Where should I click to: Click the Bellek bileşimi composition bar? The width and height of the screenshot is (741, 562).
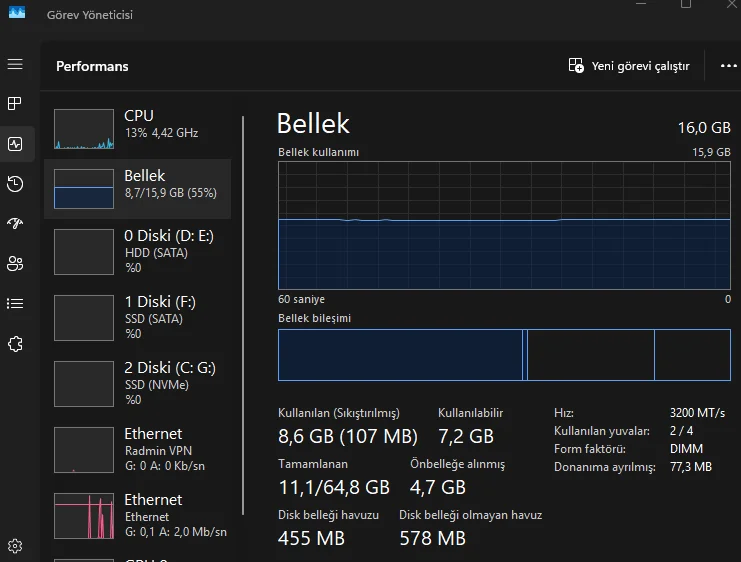504,355
